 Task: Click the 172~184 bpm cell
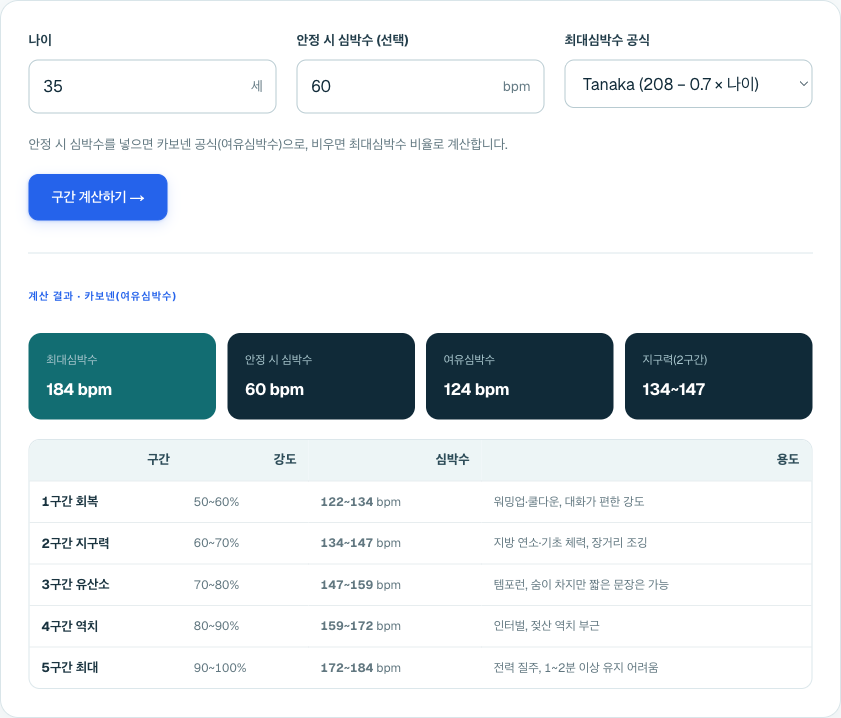click(x=360, y=668)
